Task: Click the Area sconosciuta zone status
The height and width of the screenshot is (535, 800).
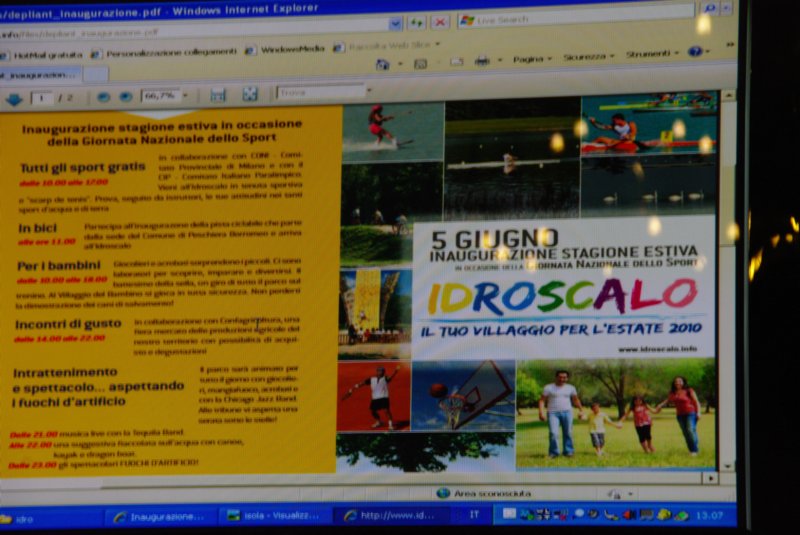Action: tap(485, 494)
